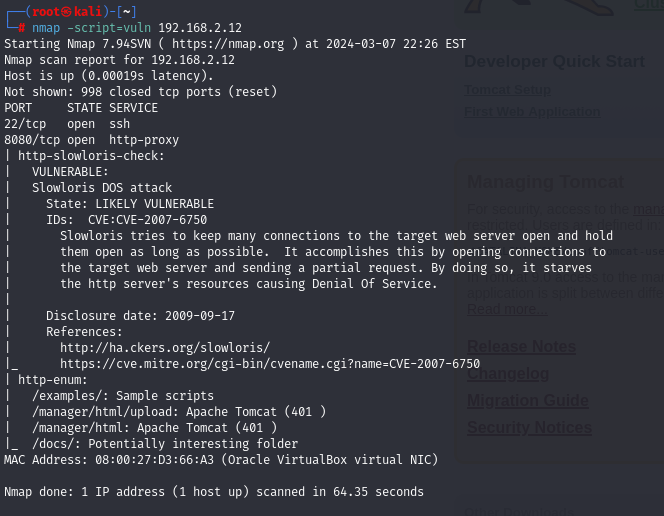Click the /manager/html/upload path line
The image size is (664, 516).
178,412
